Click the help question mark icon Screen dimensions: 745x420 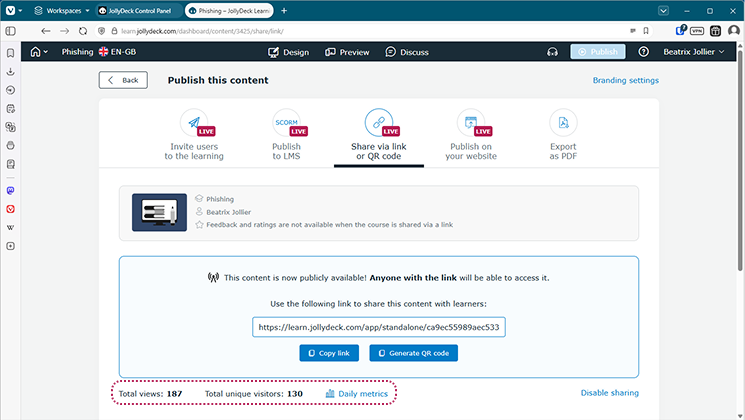pyautogui.click(x=643, y=52)
